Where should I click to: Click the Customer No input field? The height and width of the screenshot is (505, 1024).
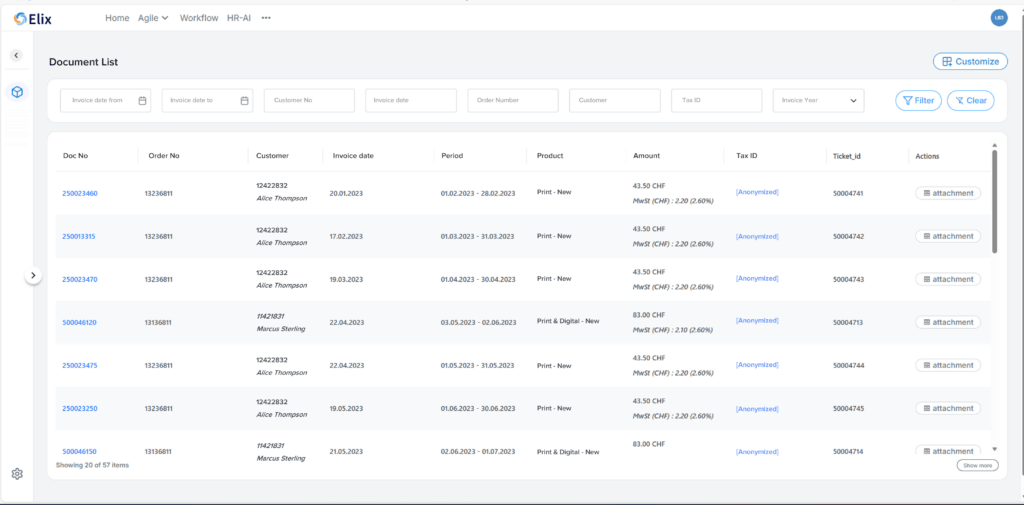pos(309,101)
